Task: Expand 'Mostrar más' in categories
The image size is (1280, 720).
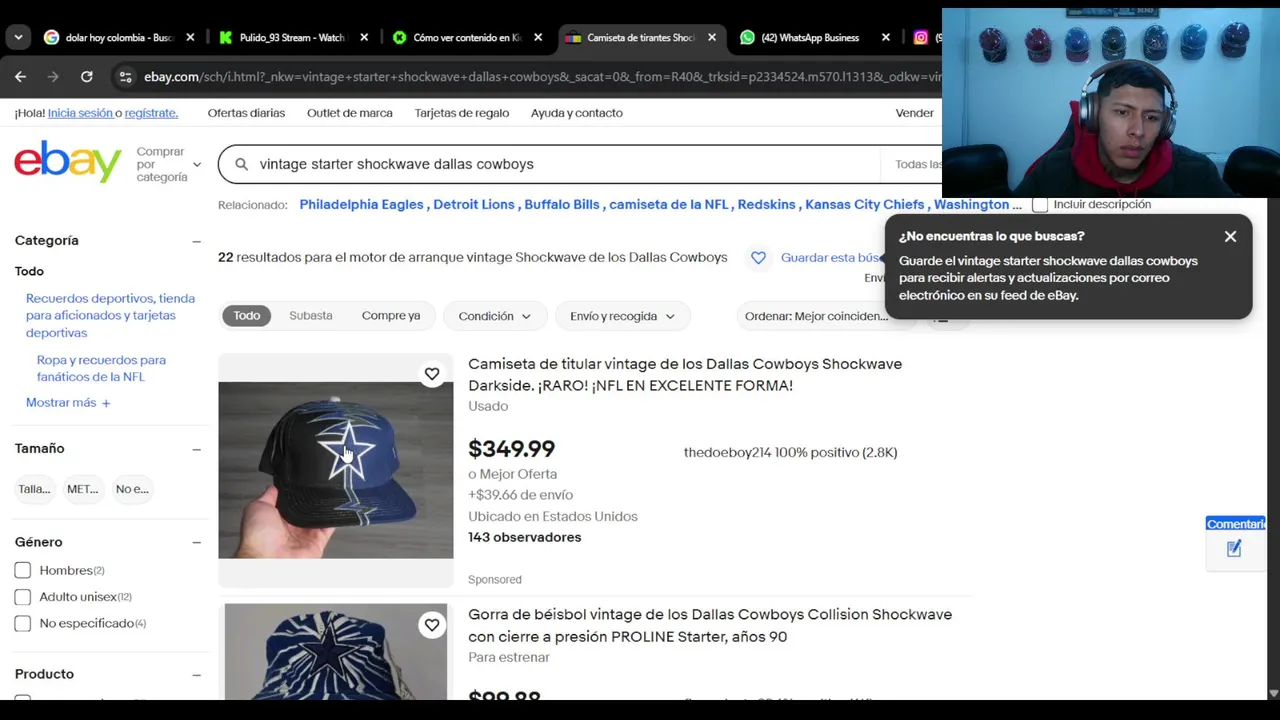Action: tap(68, 403)
